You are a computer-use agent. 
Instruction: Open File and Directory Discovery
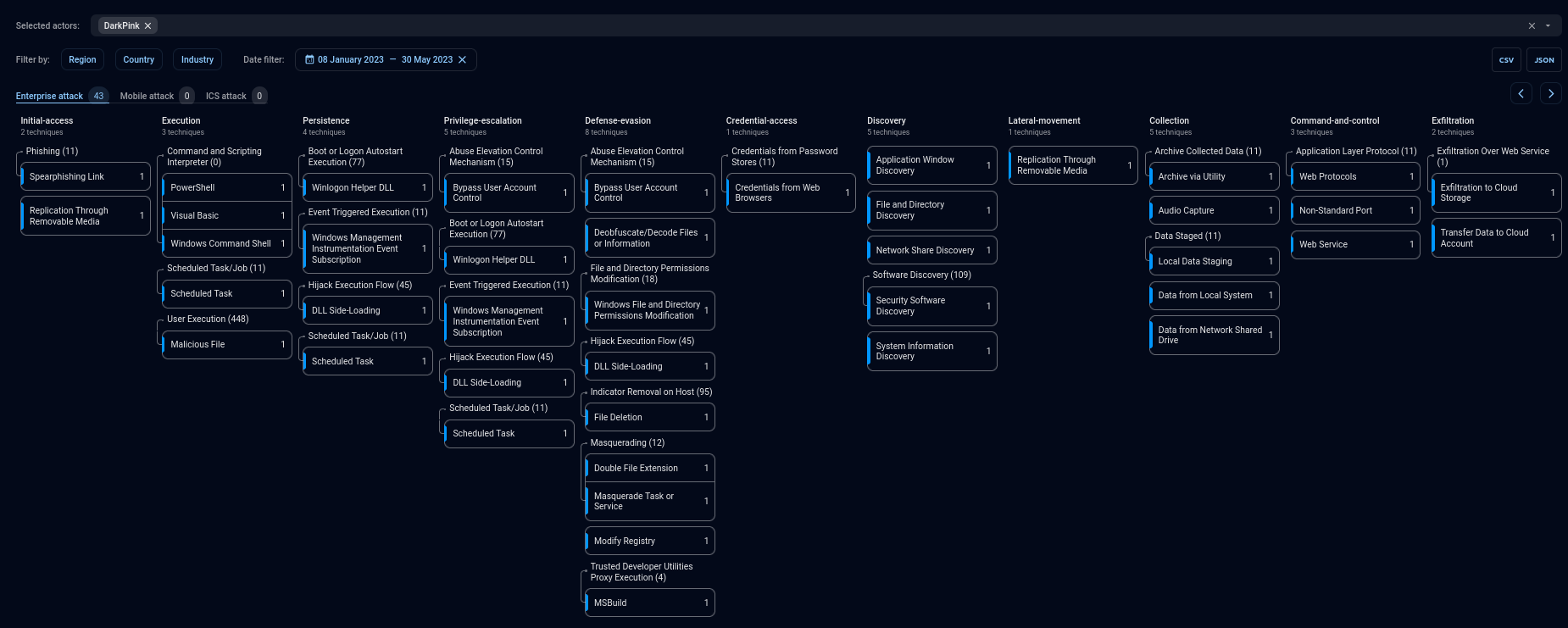[932, 210]
